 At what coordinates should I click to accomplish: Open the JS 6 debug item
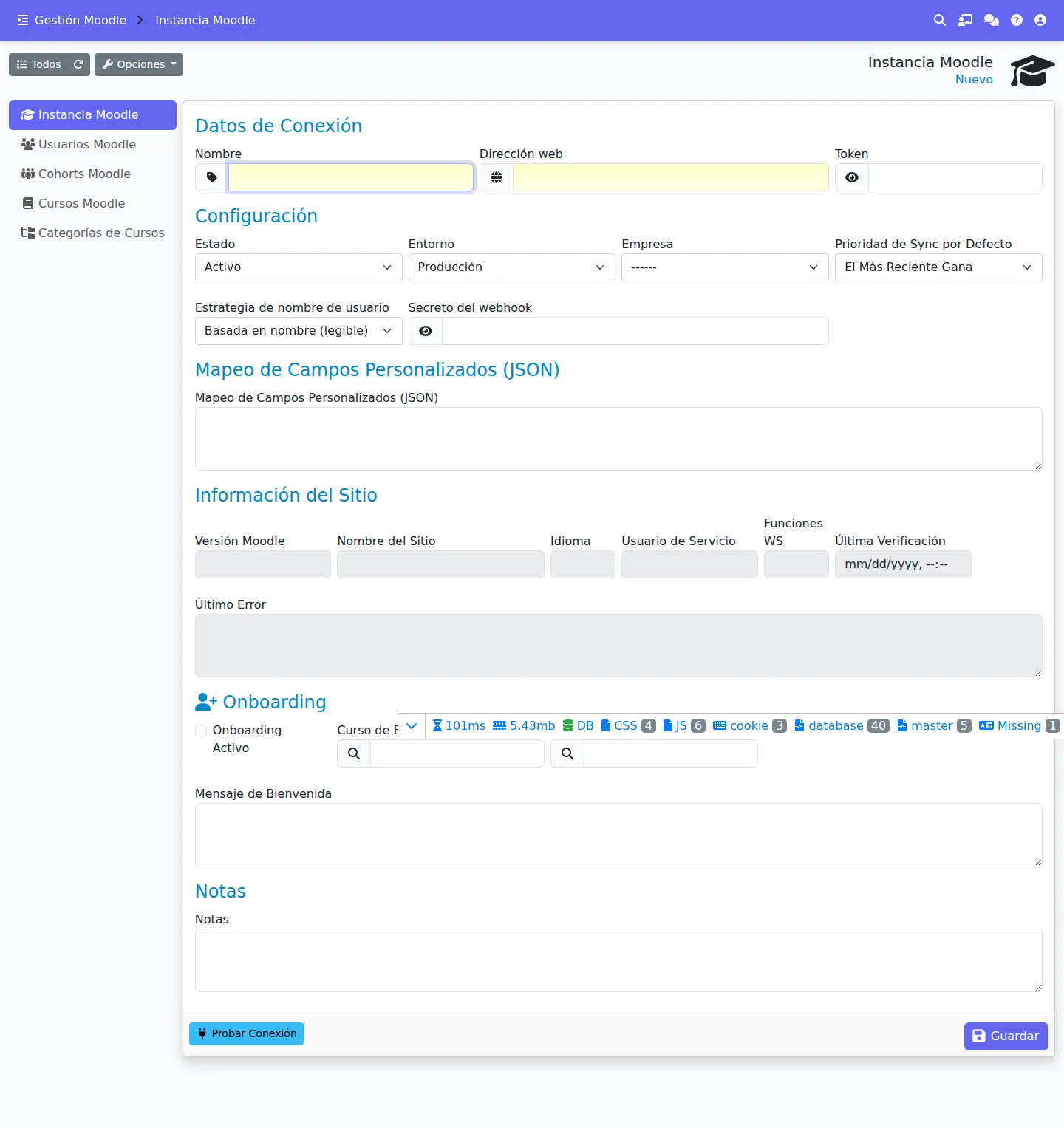point(684,725)
